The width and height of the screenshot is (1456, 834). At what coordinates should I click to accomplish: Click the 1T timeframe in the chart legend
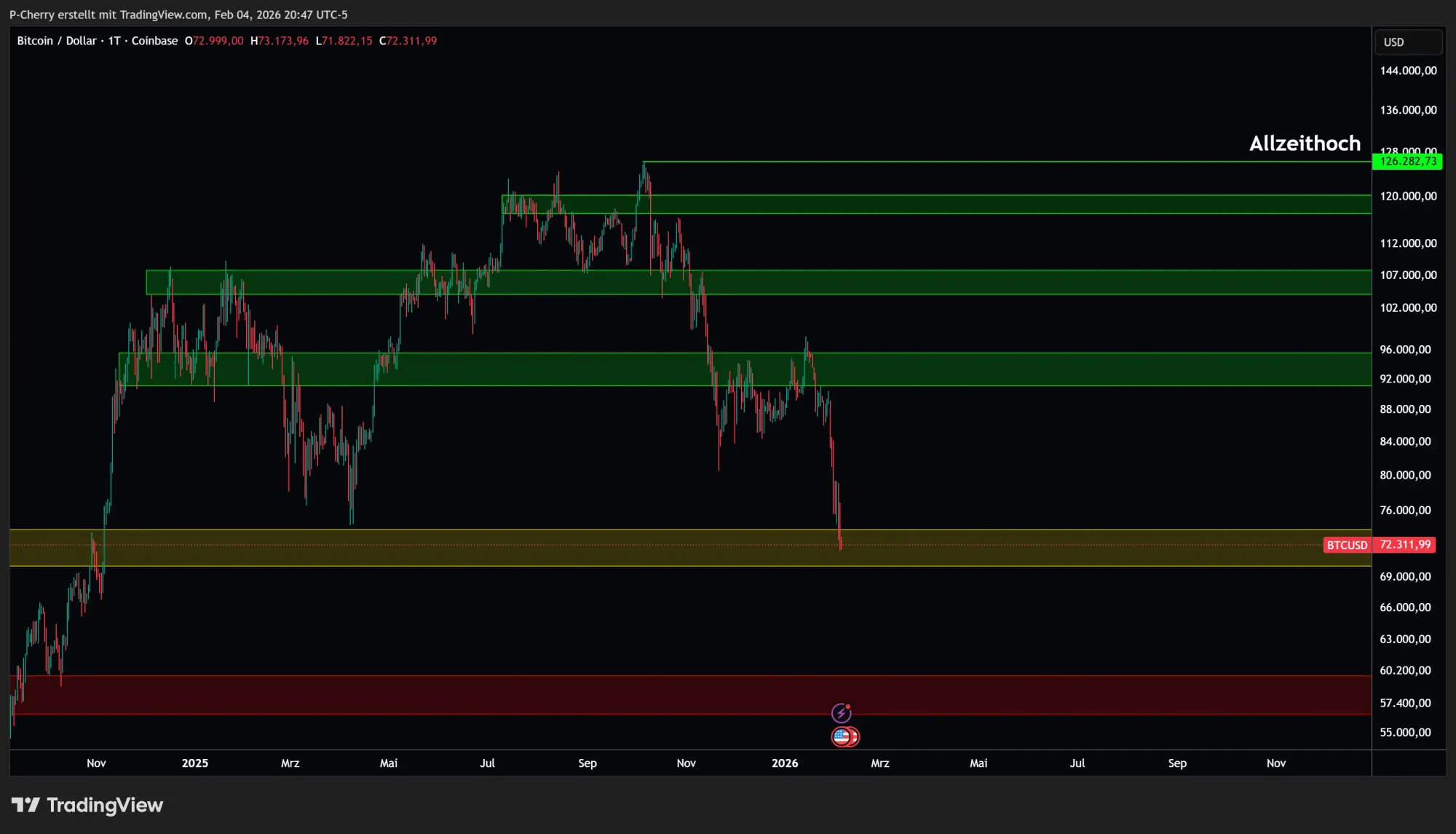114,41
